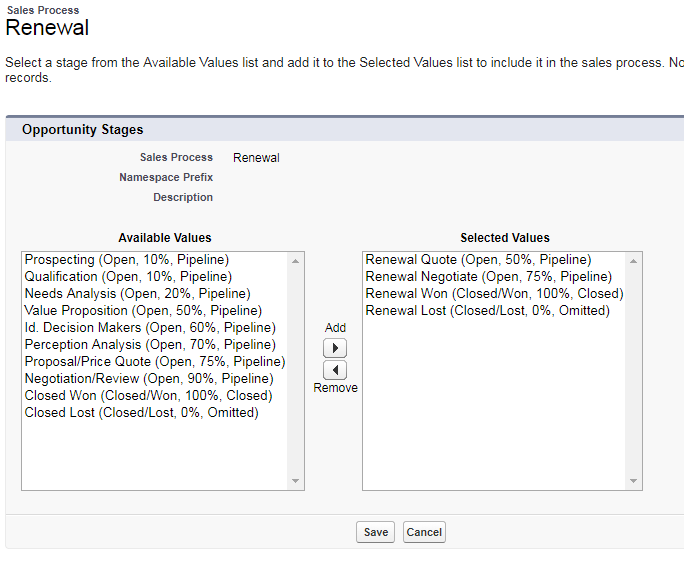This screenshot has height=561, width=684.
Task: Choose Needs Analysis from available list
Action: (x=137, y=294)
